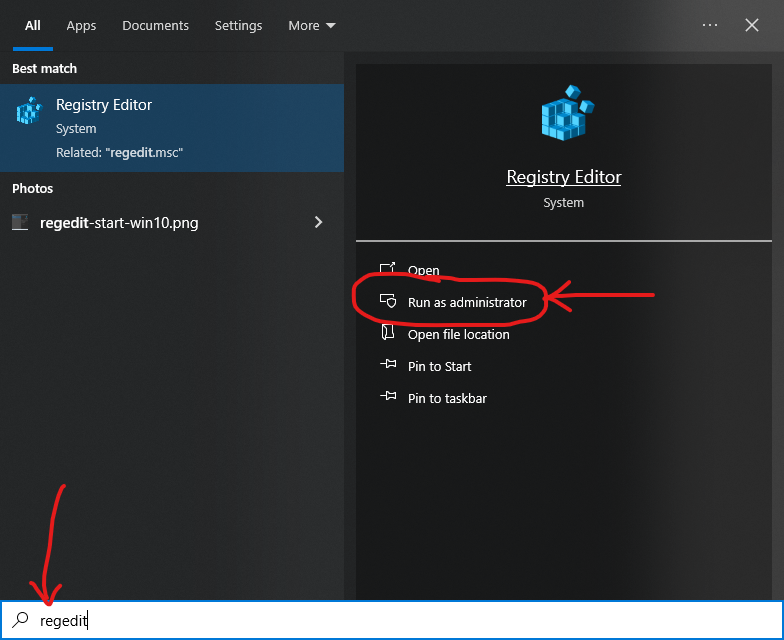Click the Best match header
This screenshot has height=640, width=784.
tap(44, 68)
